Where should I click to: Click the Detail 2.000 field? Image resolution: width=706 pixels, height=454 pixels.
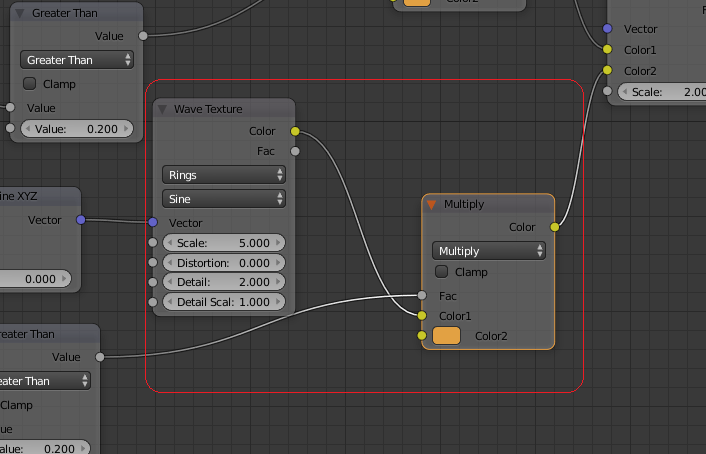pyautogui.click(x=224, y=282)
